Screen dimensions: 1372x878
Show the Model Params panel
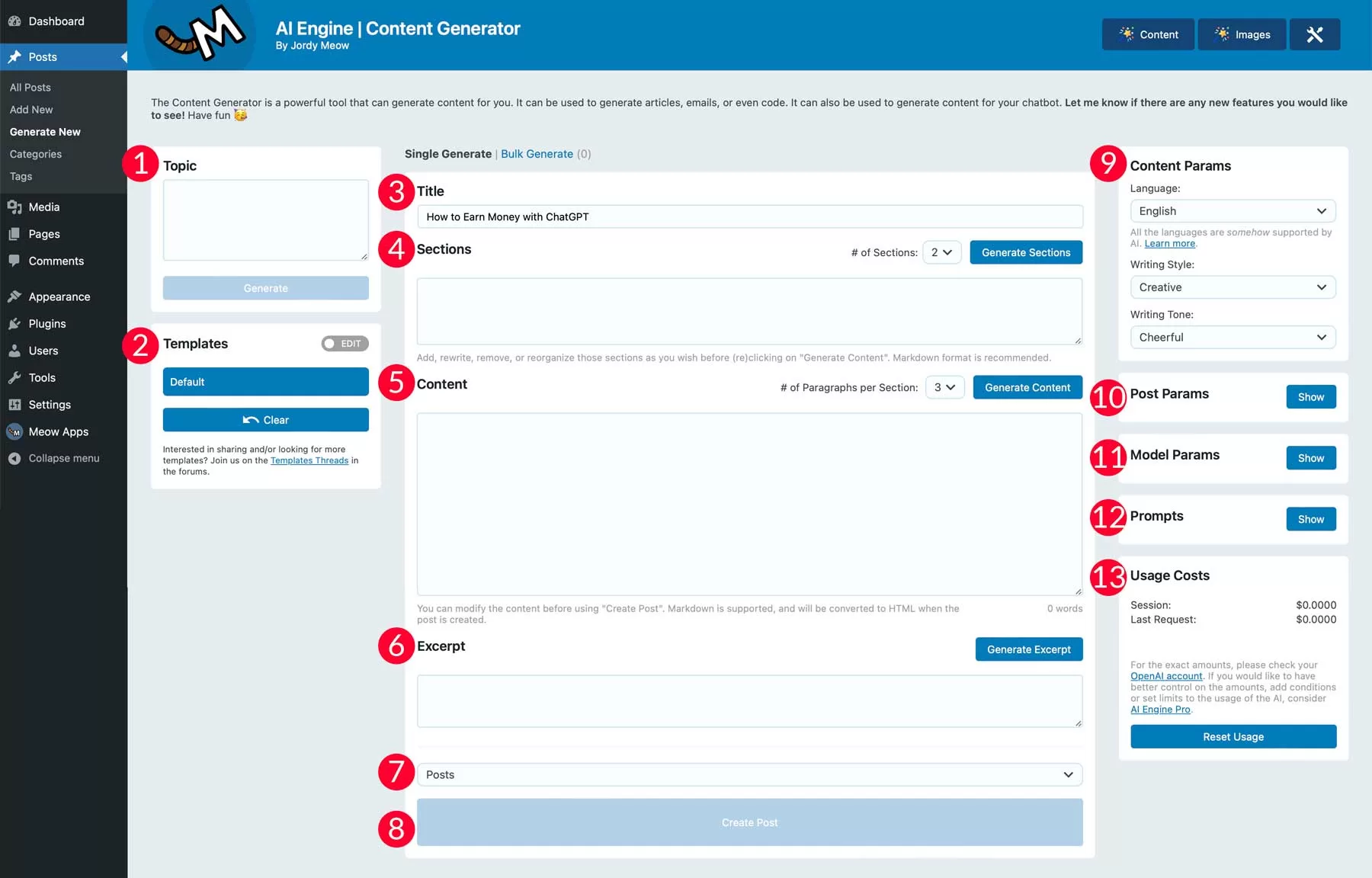(1310, 458)
